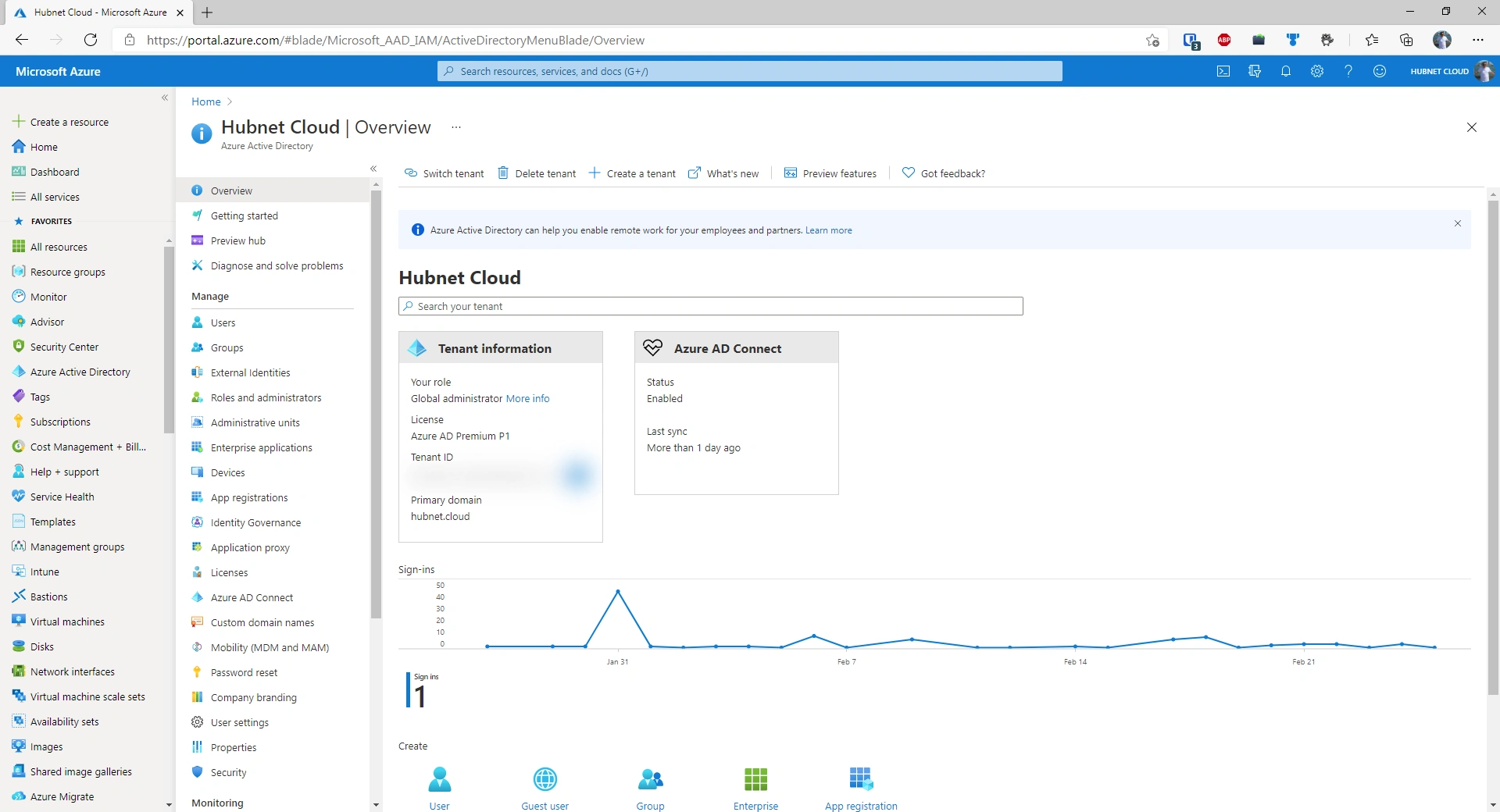Image resolution: width=1500 pixels, height=812 pixels.
Task: Click the Guest user globe icon
Action: 545,778
